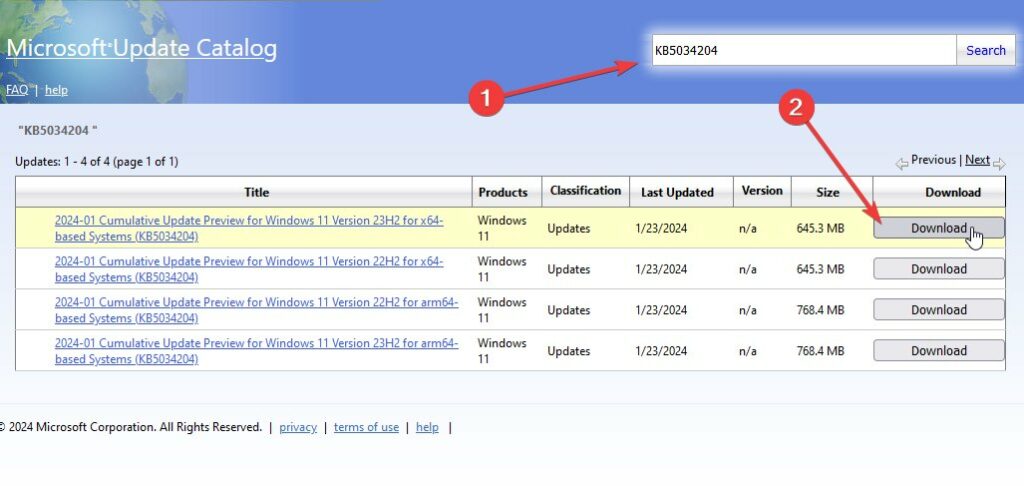Click the Previous page text

pos(933,160)
